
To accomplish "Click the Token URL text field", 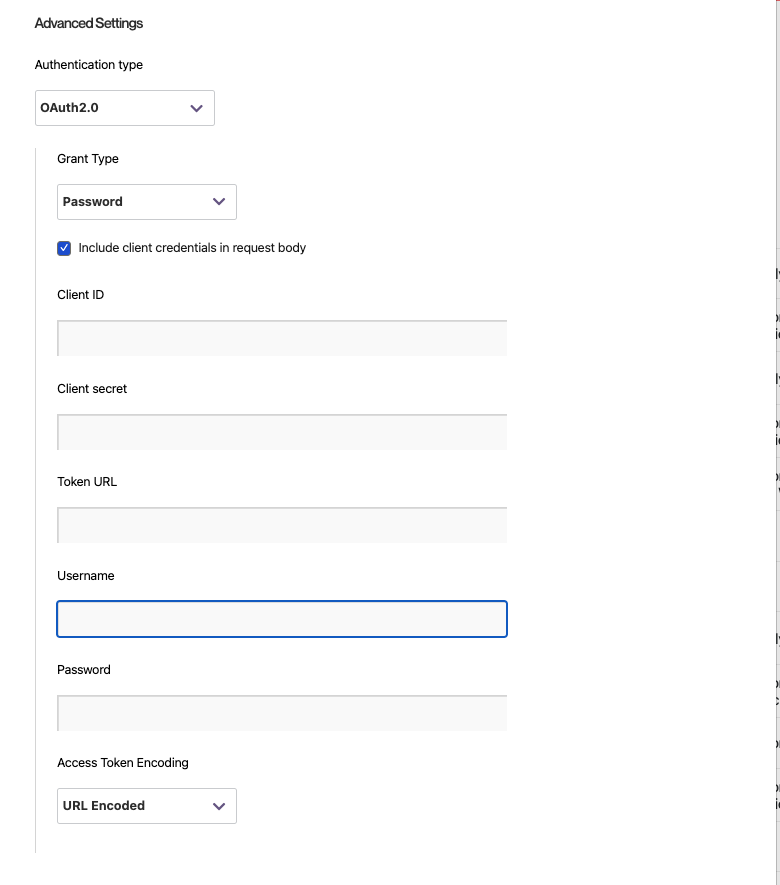I will click(x=282, y=524).
